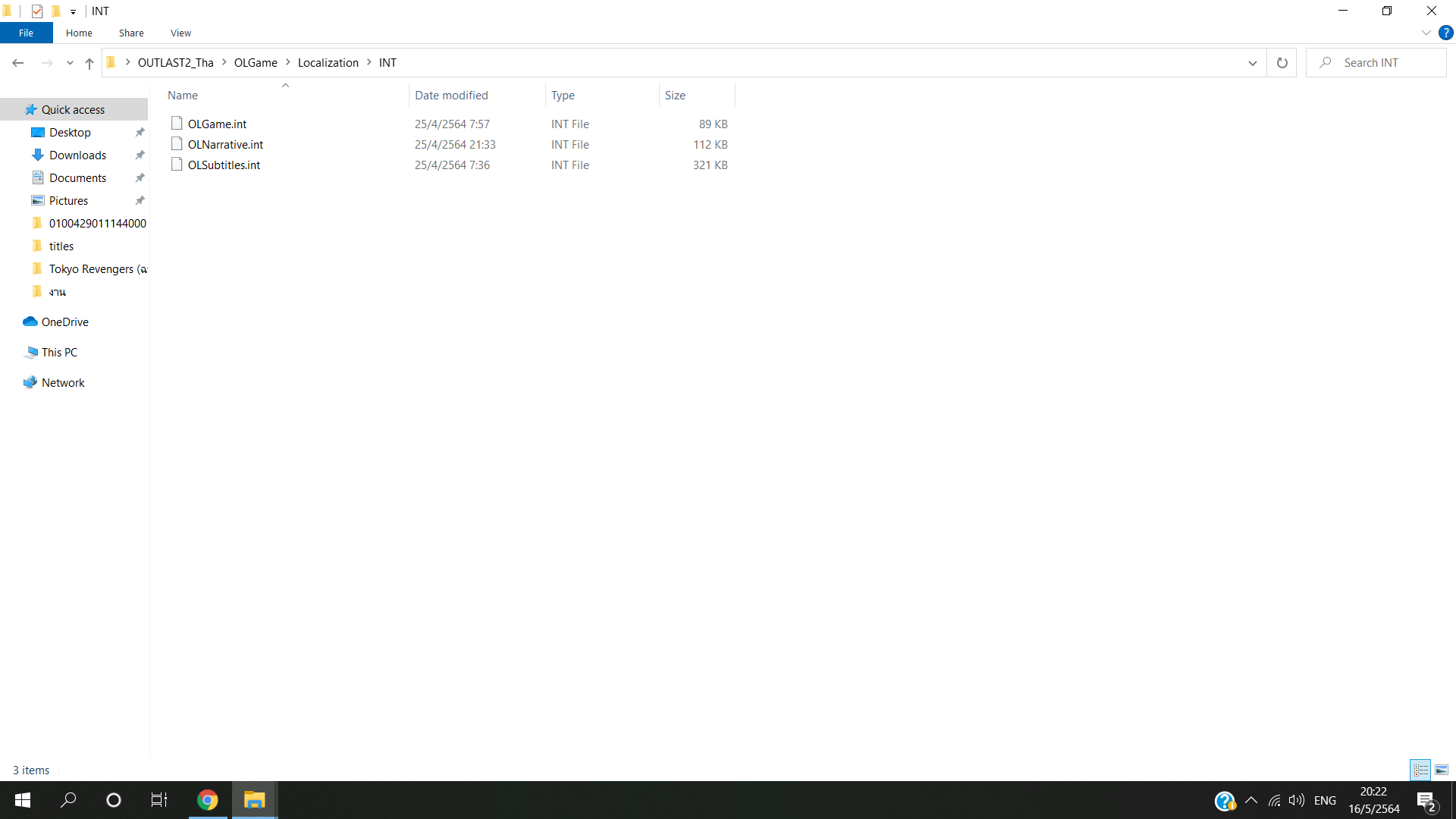Click INT breadcrumb in address bar
The width and height of the screenshot is (1456, 819).
coord(388,63)
